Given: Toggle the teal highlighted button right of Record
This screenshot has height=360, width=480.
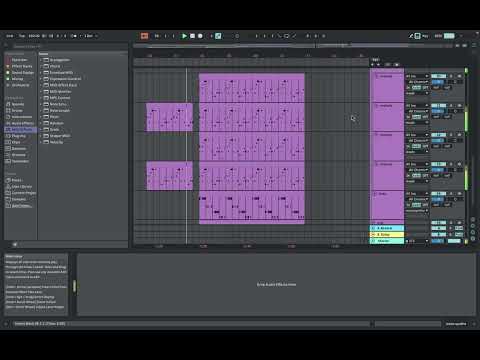Looking at the screenshot, I should tap(218, 36).
